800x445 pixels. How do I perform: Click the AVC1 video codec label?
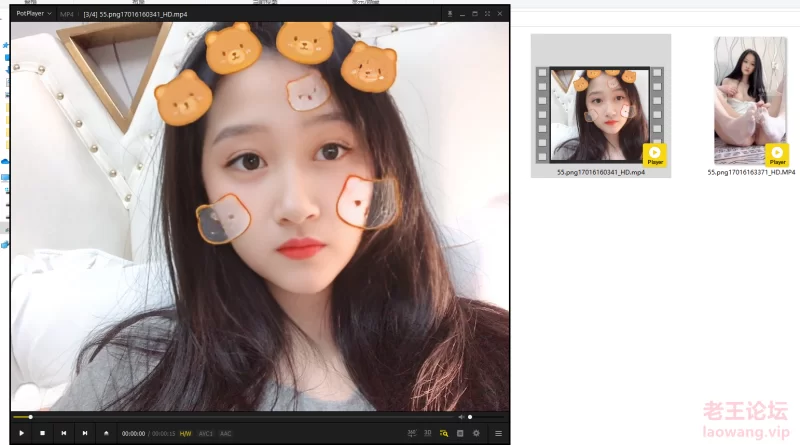coord(206,434)
